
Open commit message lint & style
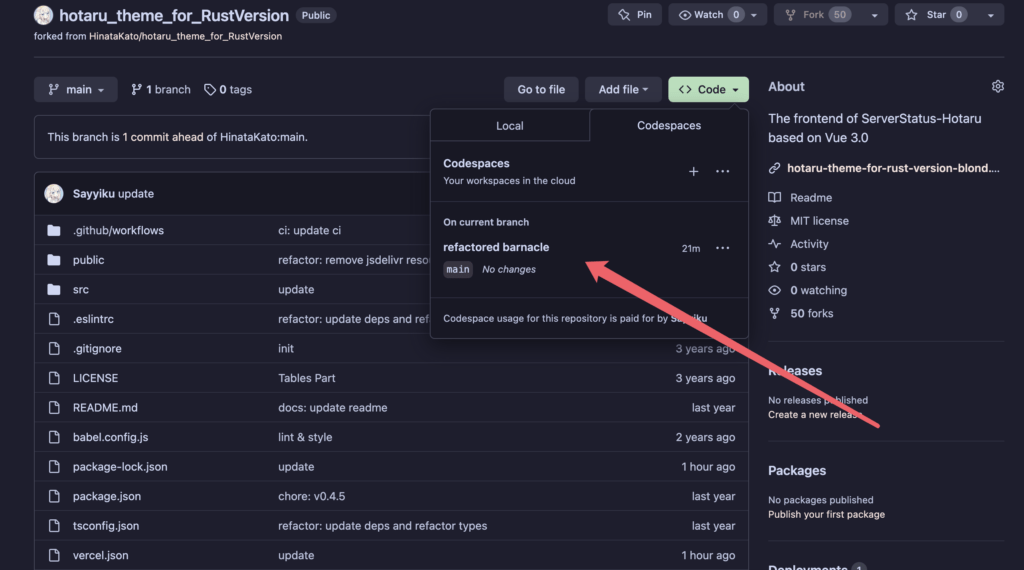(x=305, y=437)
